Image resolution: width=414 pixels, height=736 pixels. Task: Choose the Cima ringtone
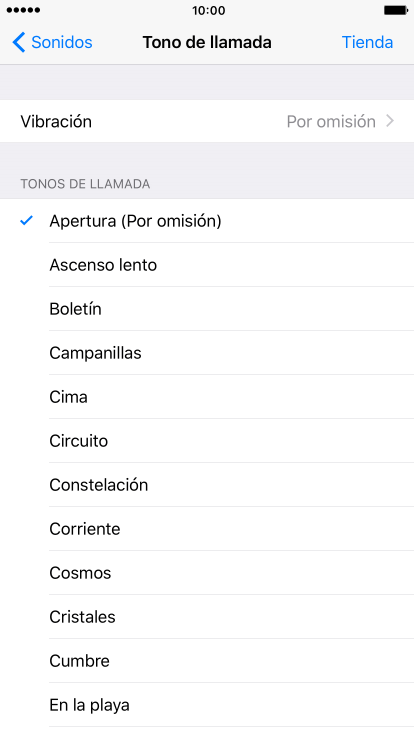207,397
